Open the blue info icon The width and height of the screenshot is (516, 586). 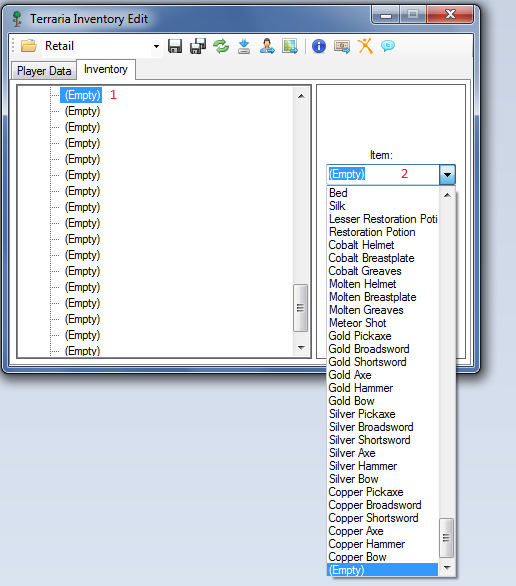point(319,46)
